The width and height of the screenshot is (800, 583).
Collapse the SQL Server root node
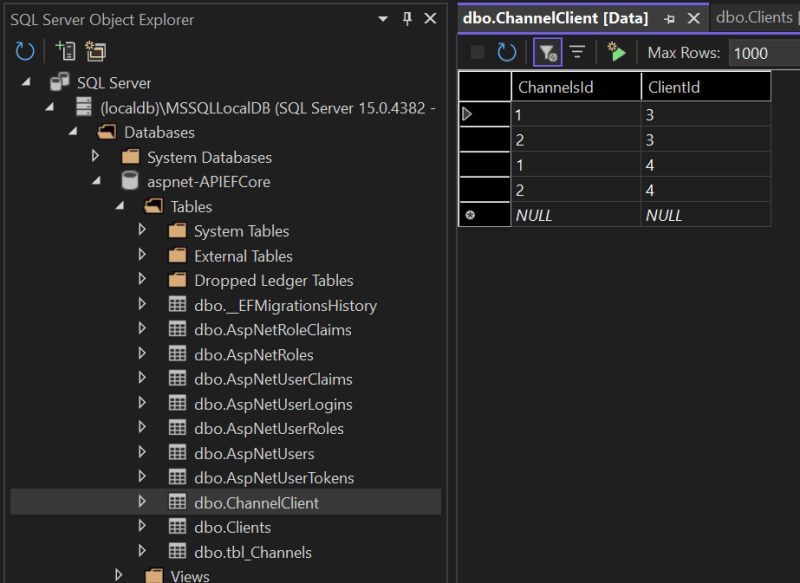coord(26,82)
